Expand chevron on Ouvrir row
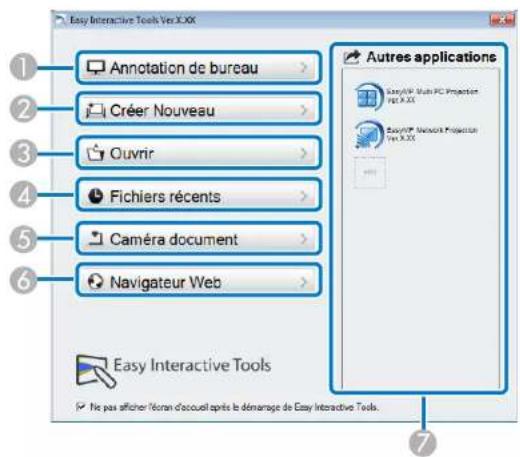The width and height of the screenshot is (520, 457). point(303,153)
